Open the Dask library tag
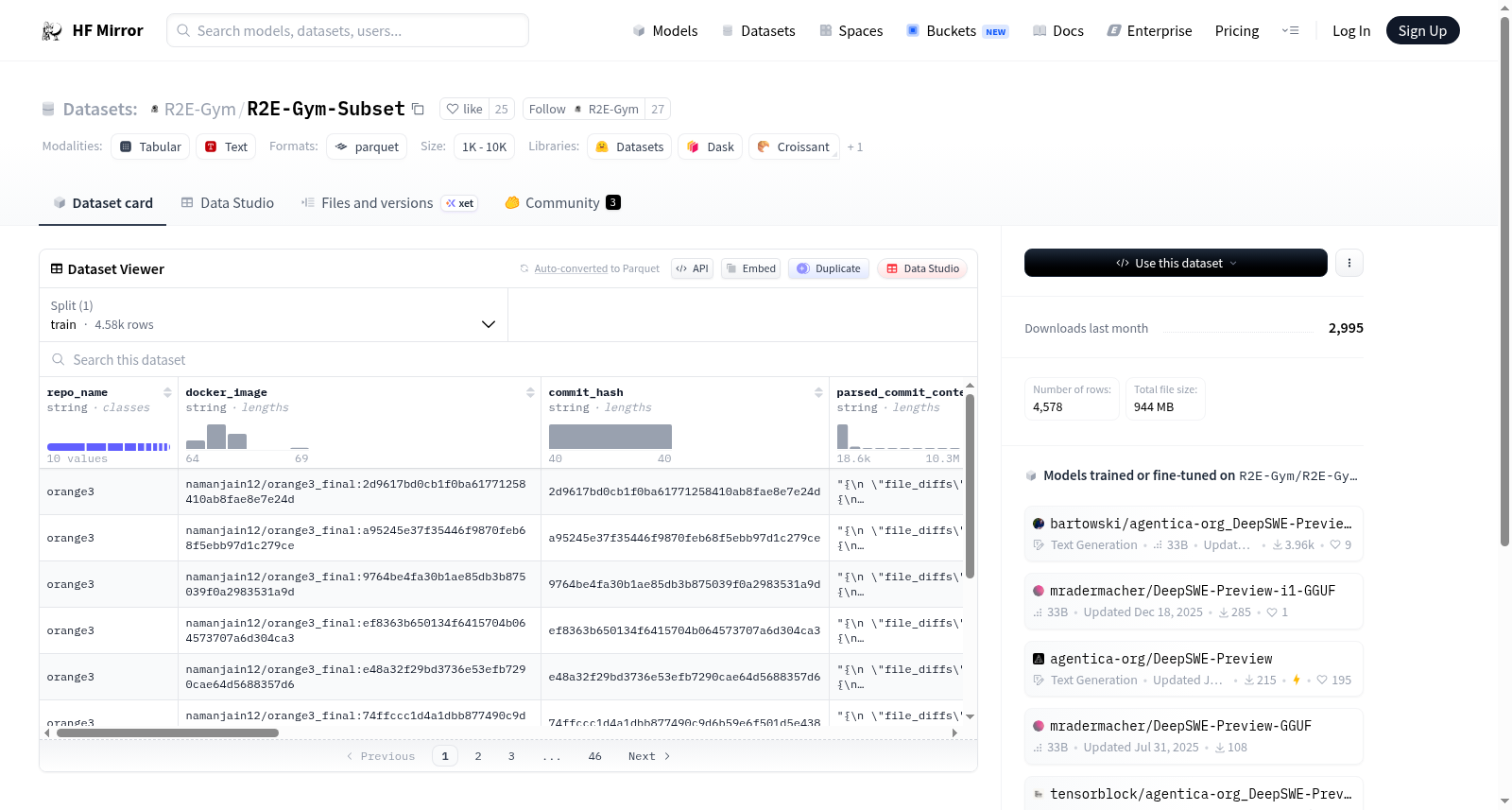This screenshot has height=810, width=1512. [x=710, y=146]
